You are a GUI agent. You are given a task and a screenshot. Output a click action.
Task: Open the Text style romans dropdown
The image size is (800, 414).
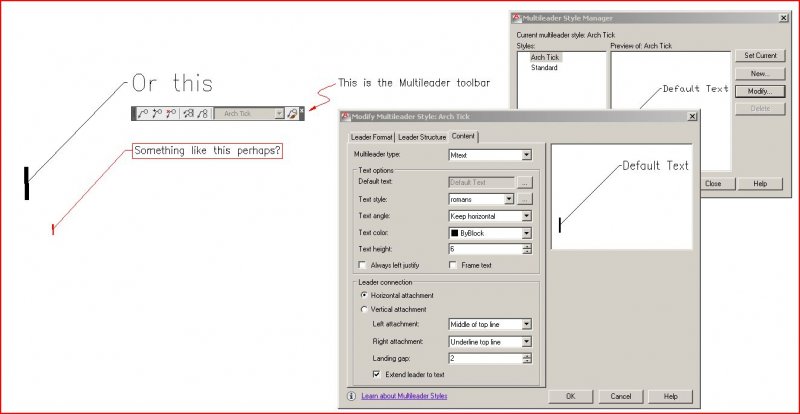coord(508,199)
